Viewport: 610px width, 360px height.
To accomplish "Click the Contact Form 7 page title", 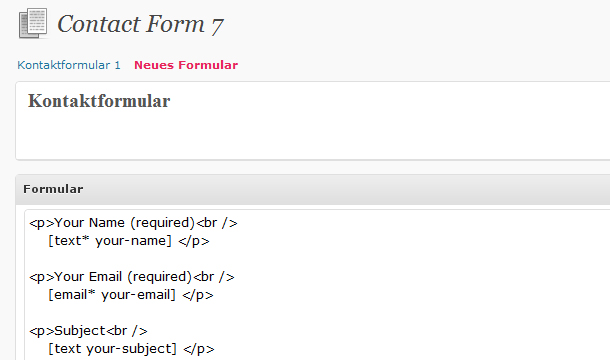I will pos(140,25).
